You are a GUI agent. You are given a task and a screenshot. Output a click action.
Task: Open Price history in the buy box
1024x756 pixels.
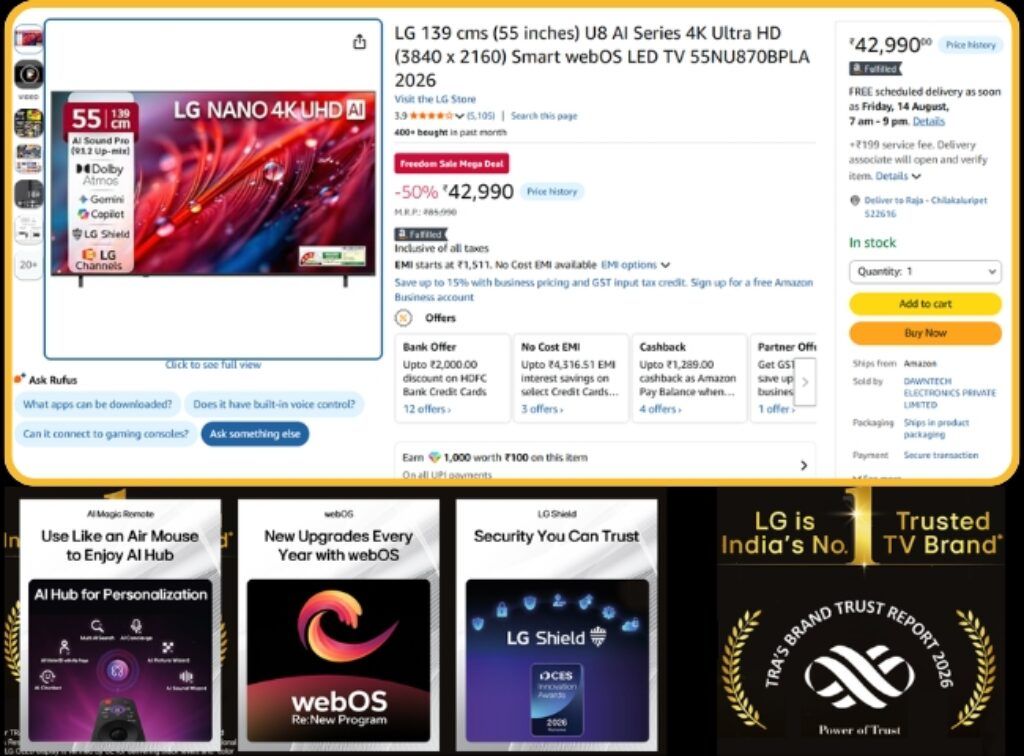970,45
